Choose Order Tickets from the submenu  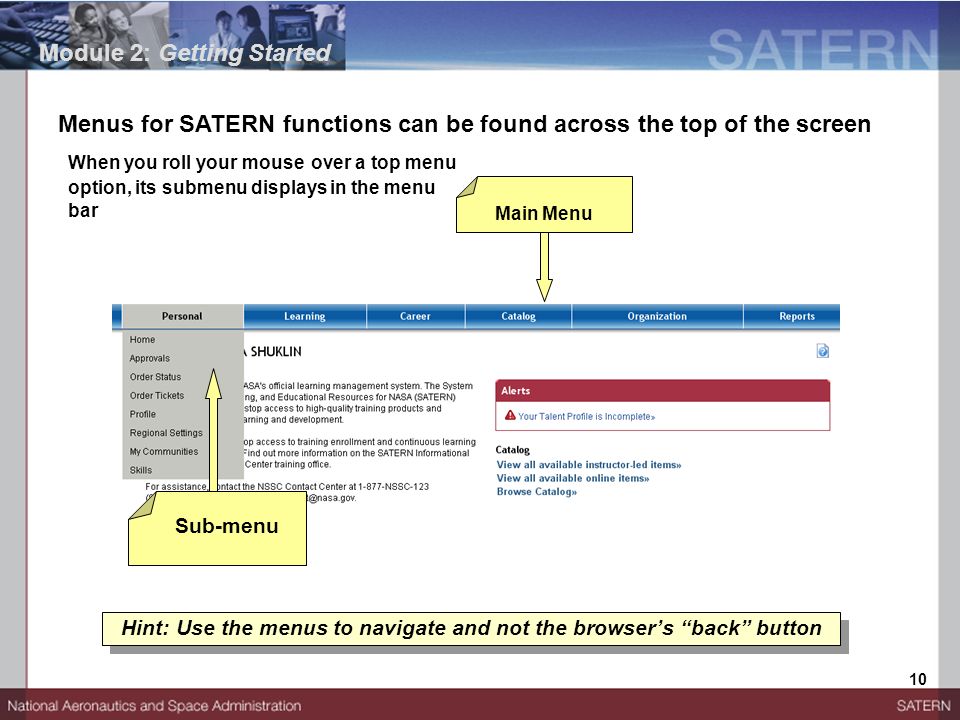tap(157, 396)
